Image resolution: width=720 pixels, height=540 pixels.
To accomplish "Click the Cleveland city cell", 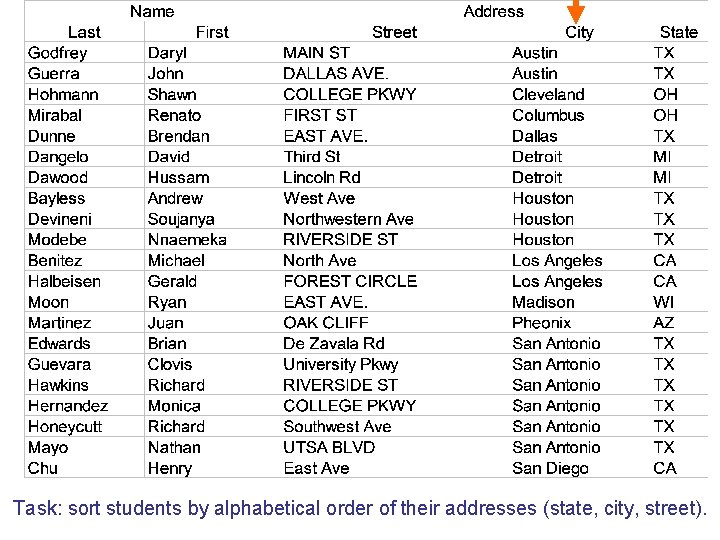I will coord(548,95).
